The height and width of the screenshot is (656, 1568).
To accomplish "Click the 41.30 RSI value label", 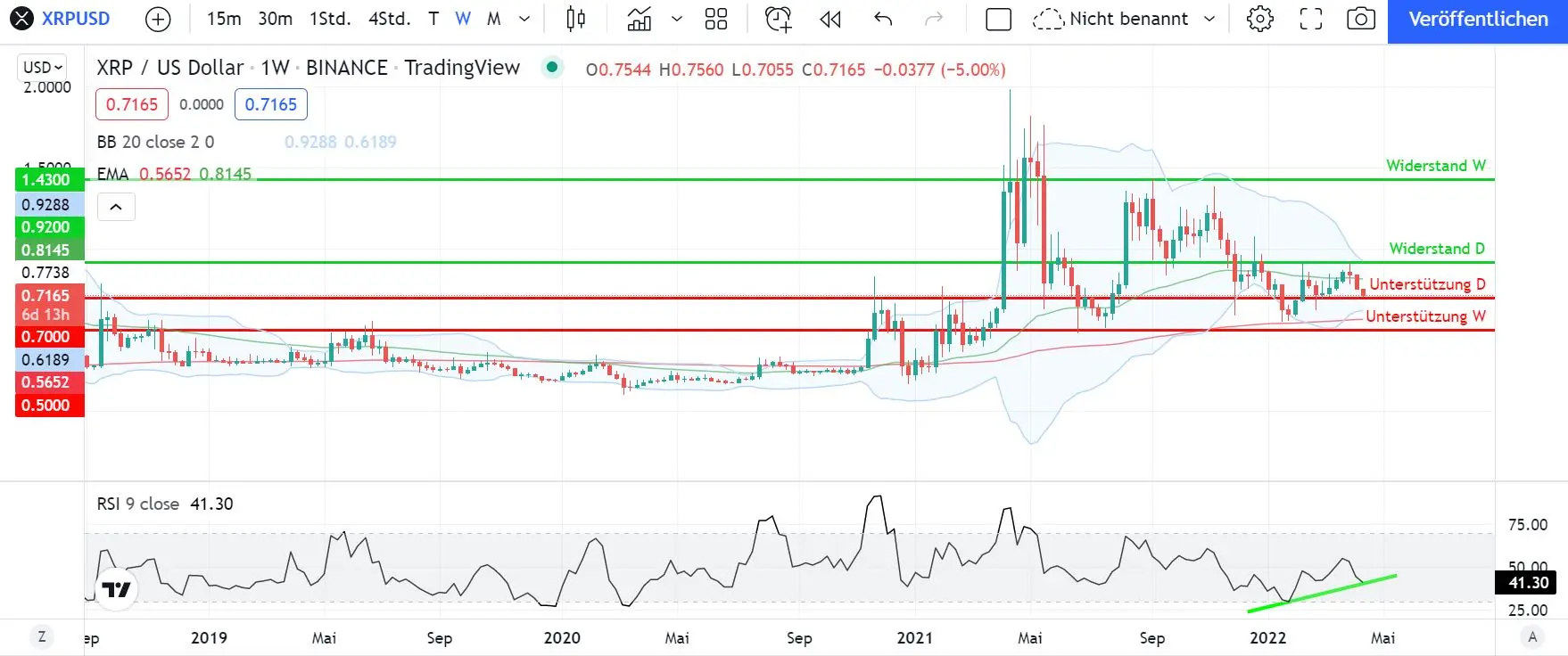I will [1525, 583].
